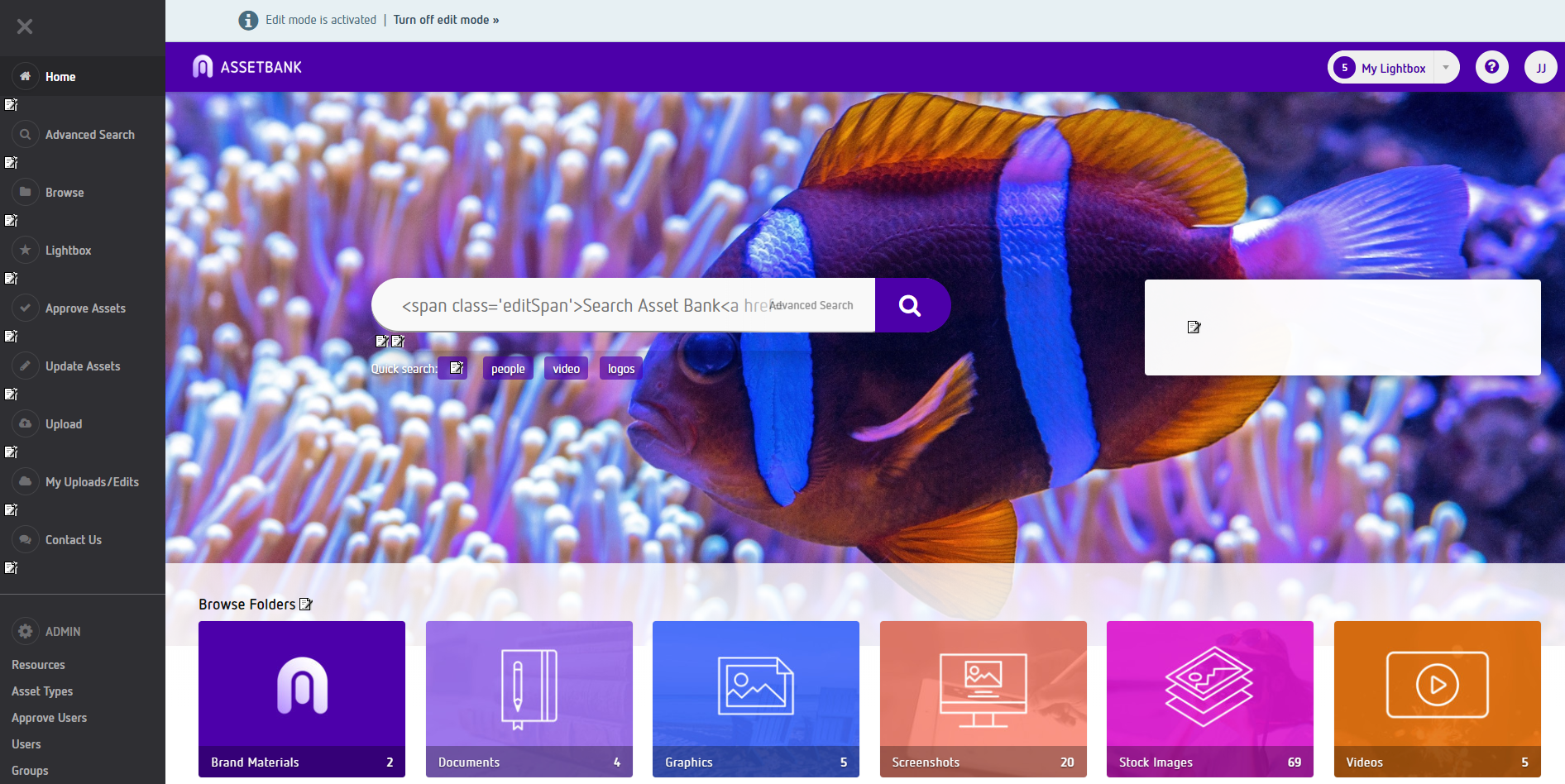
Task: Open the Groups admin link
Action: coord(30,771)
